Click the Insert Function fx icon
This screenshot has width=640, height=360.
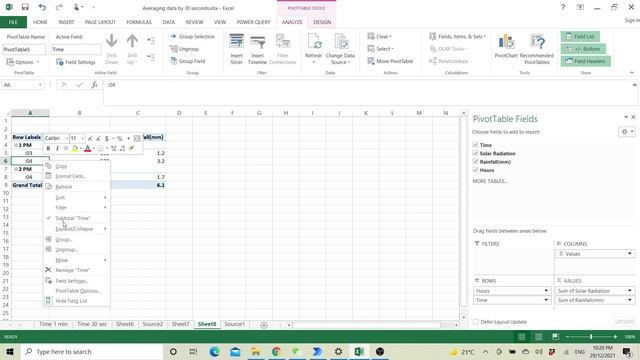pos(94,85)
